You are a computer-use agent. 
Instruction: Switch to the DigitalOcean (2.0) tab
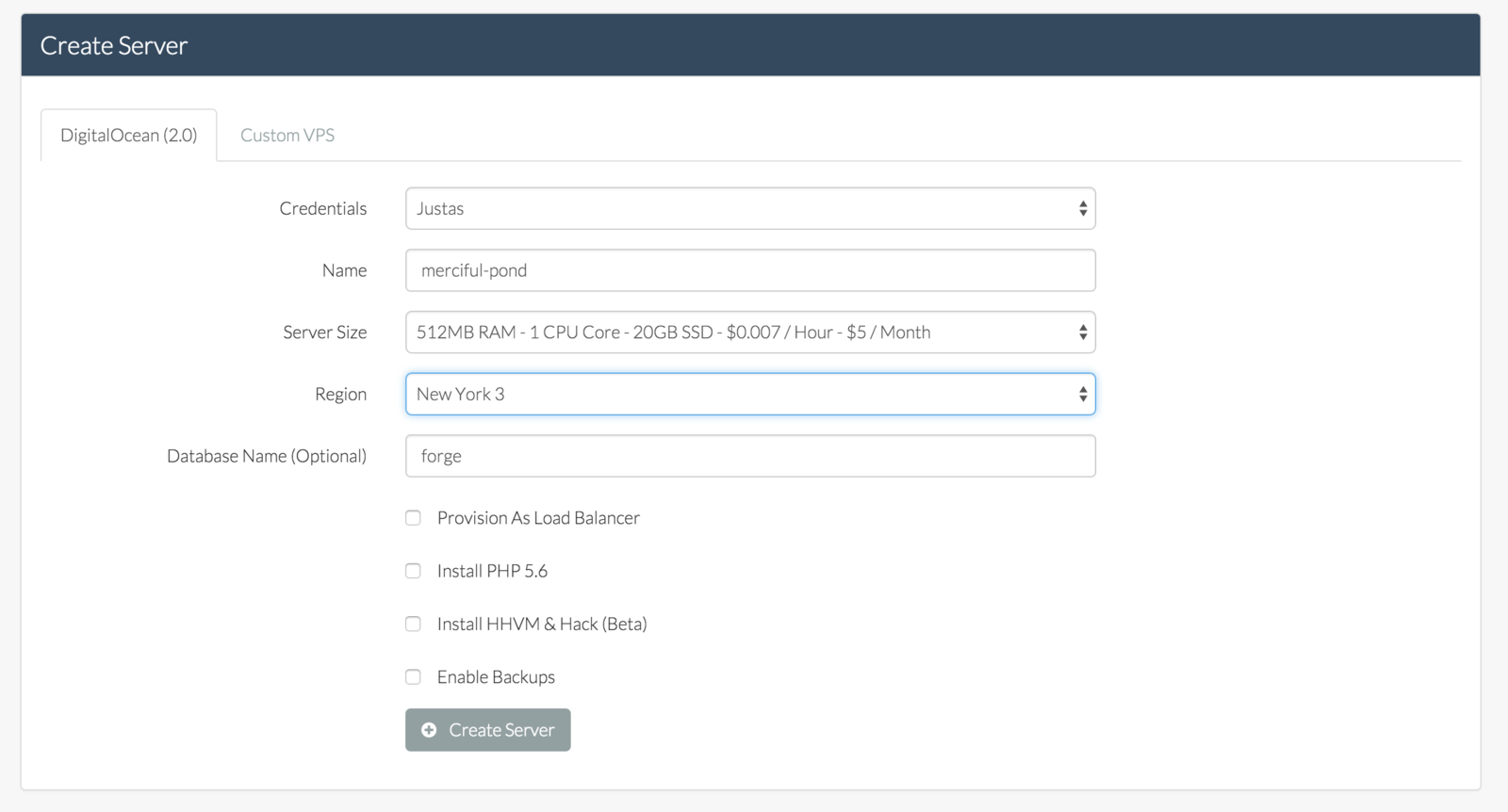click(129, 135)
